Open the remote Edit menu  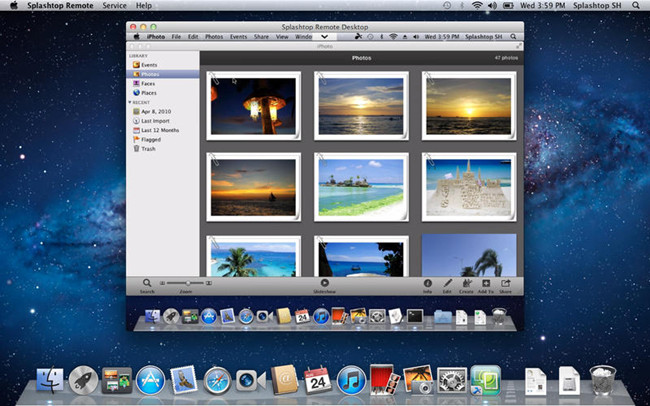[x=193, y=36]
